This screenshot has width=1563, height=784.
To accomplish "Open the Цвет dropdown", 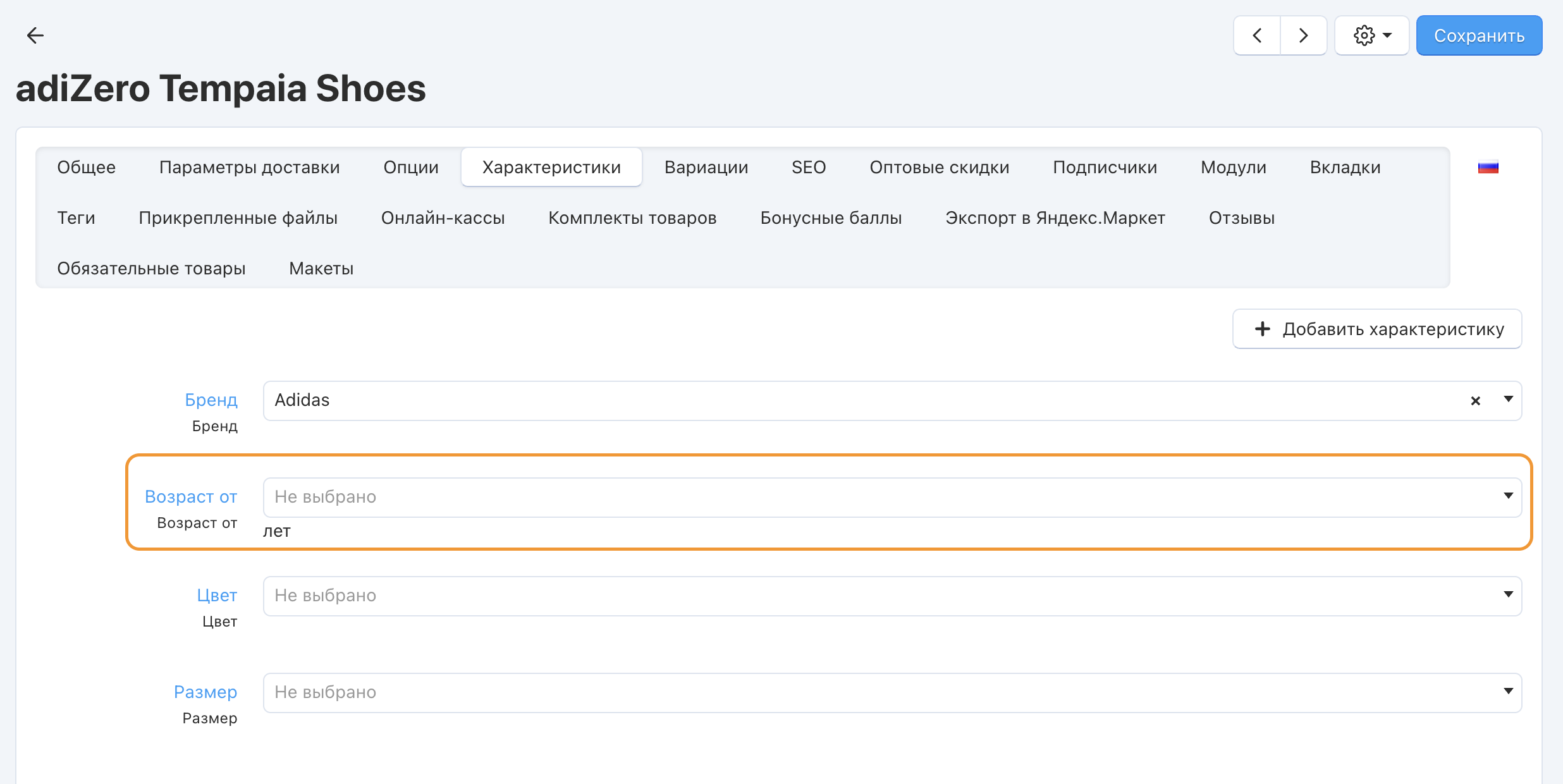I will coord(892,596).
